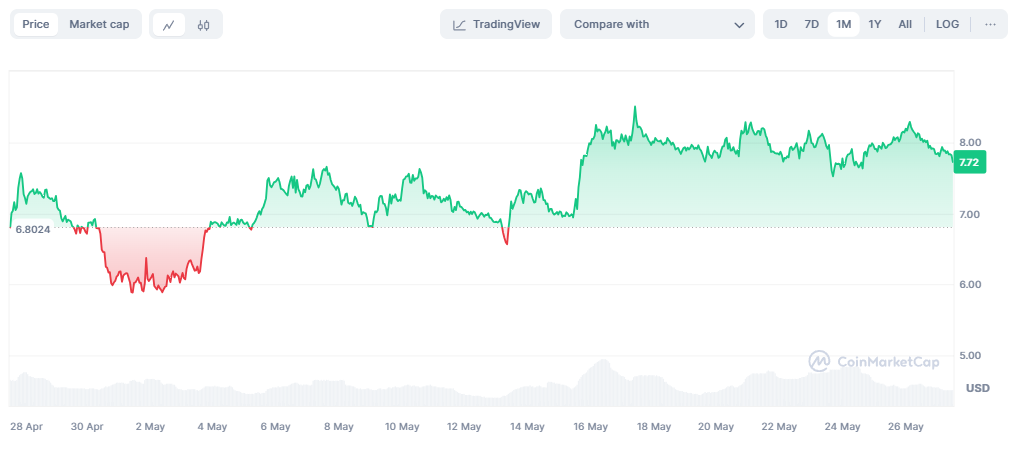This screenshot has height=451, width=1010.
Task: Toggle the LOG scale option
Action: coord(947,24)
